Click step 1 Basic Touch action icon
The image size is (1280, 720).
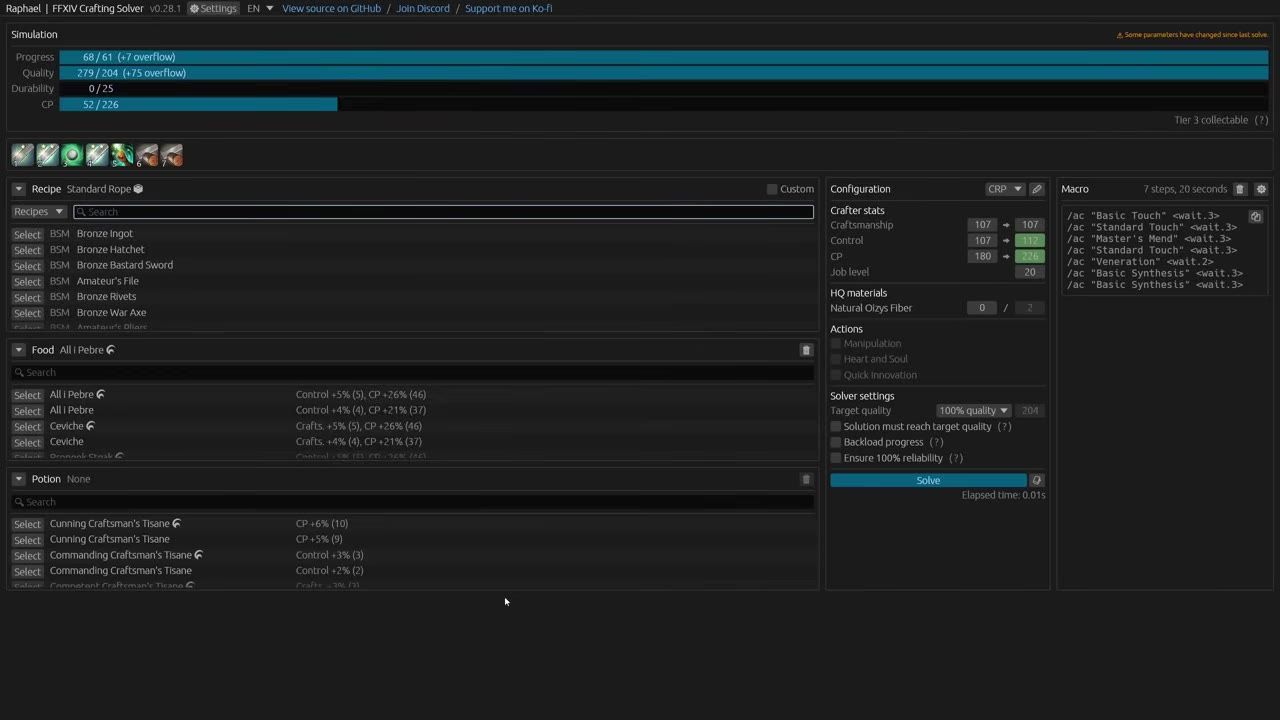click(x=23, y=155)
